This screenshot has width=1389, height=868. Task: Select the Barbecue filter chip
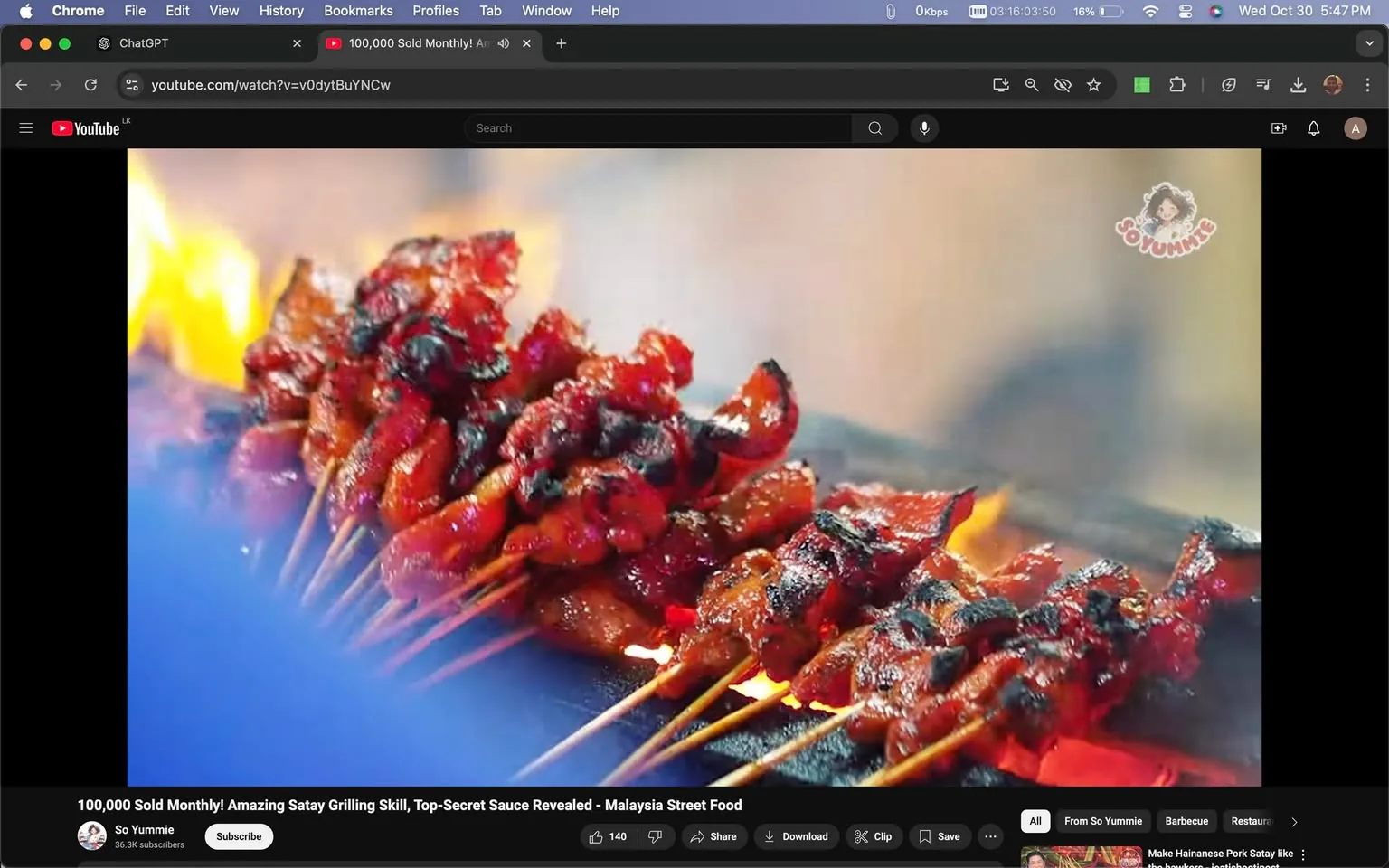point(1186,821)
